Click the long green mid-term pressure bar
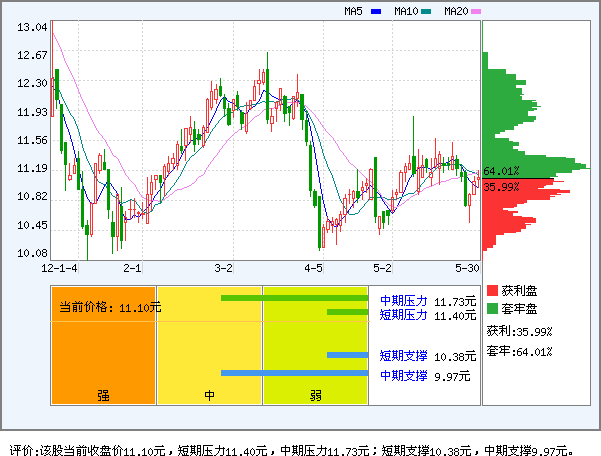601x456 pixels. pos(294,298)
